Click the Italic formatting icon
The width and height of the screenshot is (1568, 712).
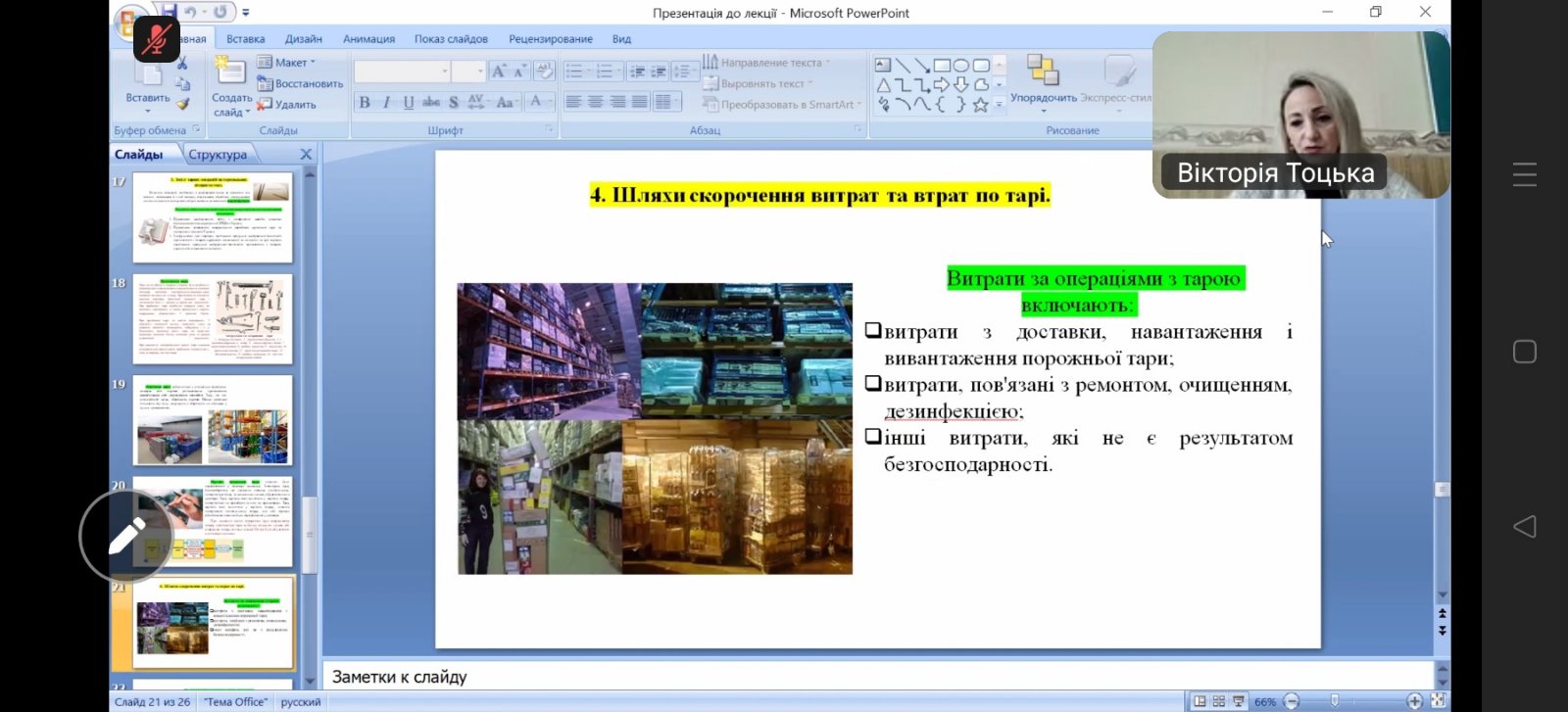pyautogui.click(x=386, y=102)
